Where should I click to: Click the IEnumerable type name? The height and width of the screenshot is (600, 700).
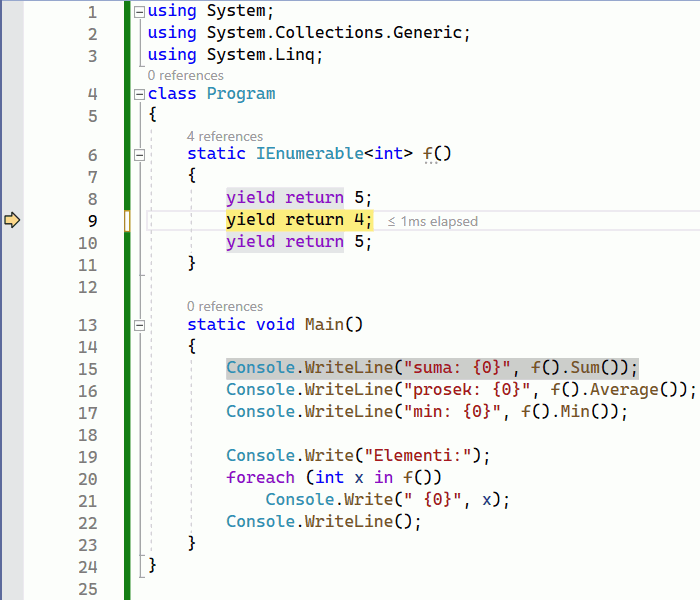[x=309, y=154]
